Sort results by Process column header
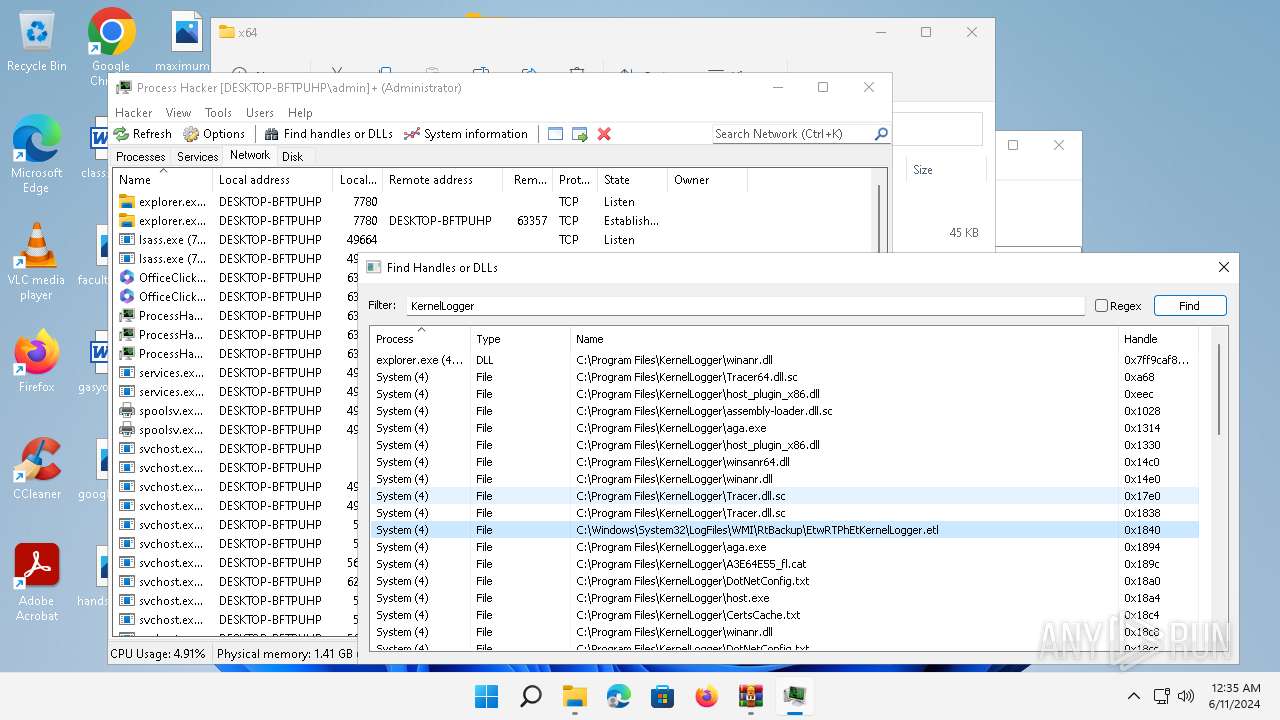 pos(420,338)
